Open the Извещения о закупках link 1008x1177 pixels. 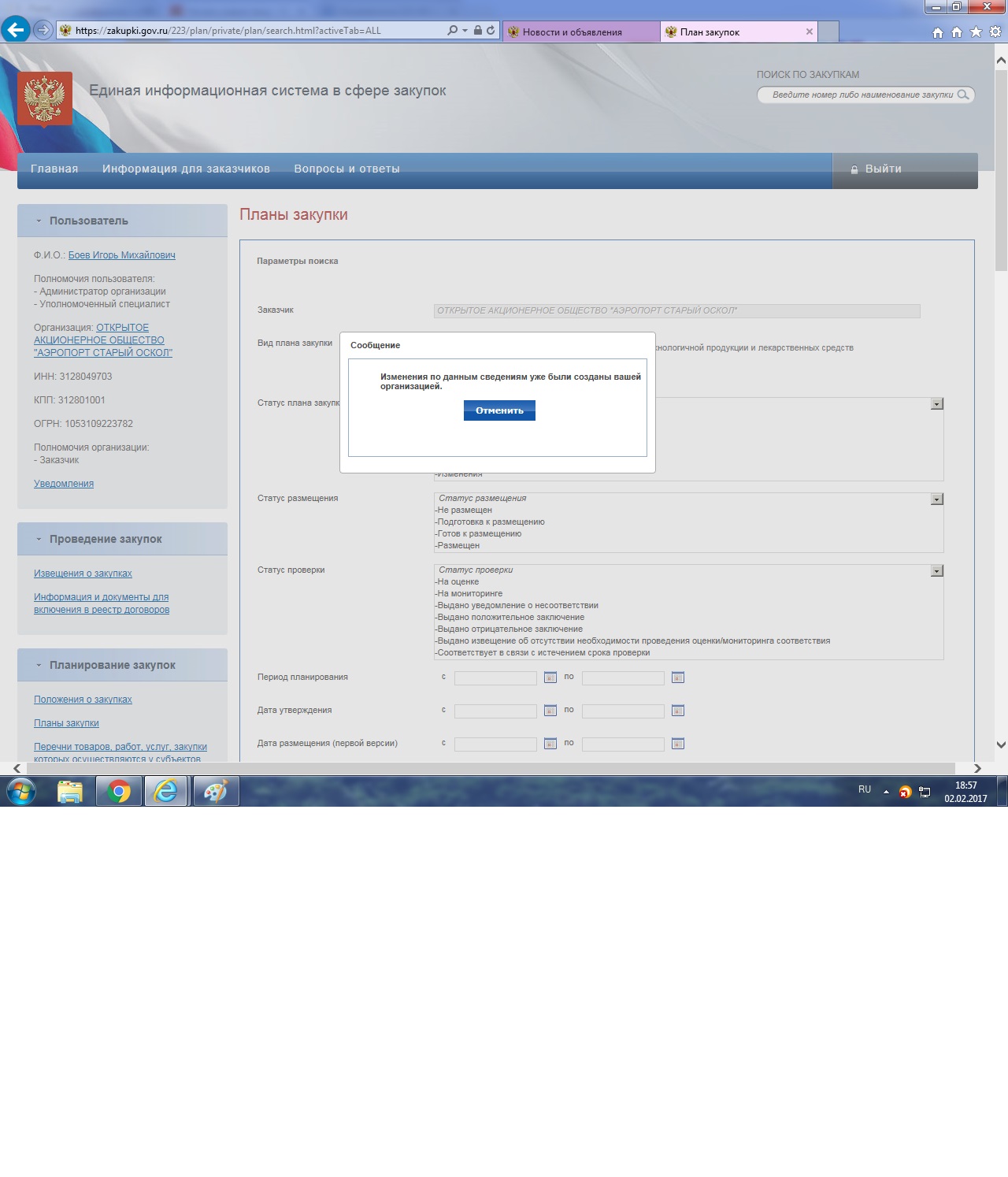pos(83,574)
